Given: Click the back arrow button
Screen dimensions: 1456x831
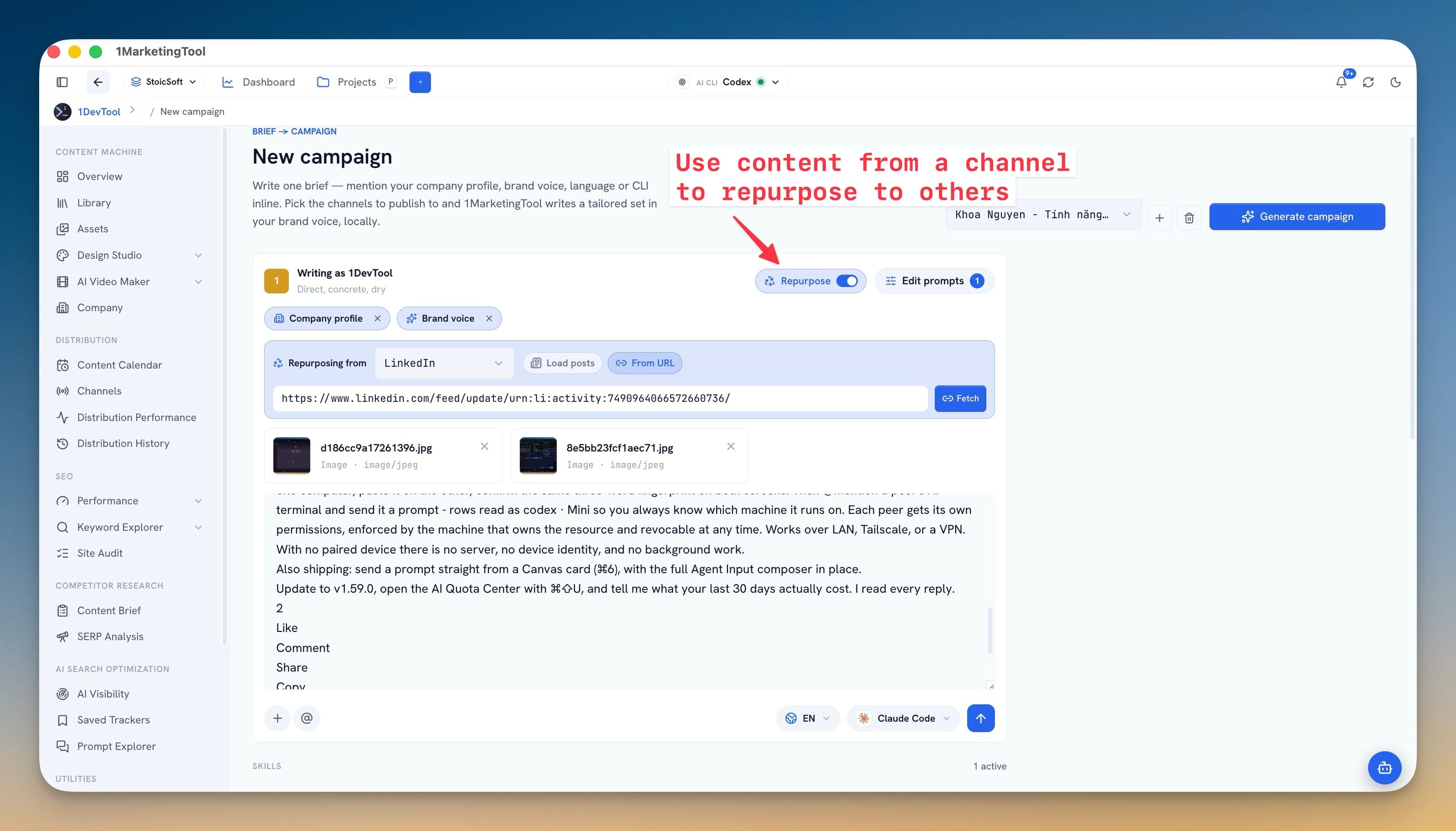Looking at the screenshot, I should click(97, 82).
